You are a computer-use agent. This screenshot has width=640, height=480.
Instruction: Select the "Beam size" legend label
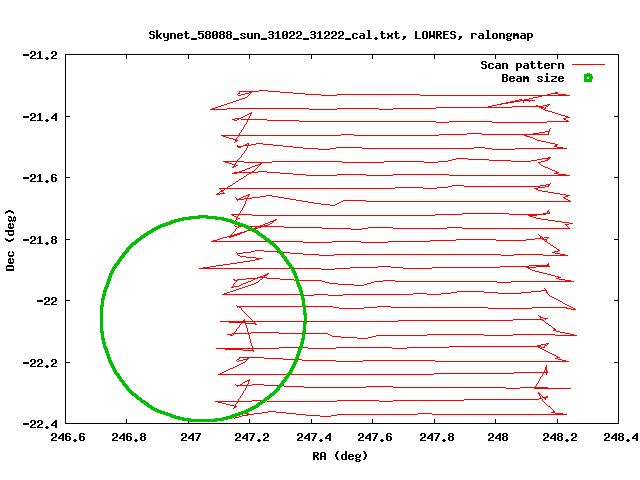(x=533, y=78)
